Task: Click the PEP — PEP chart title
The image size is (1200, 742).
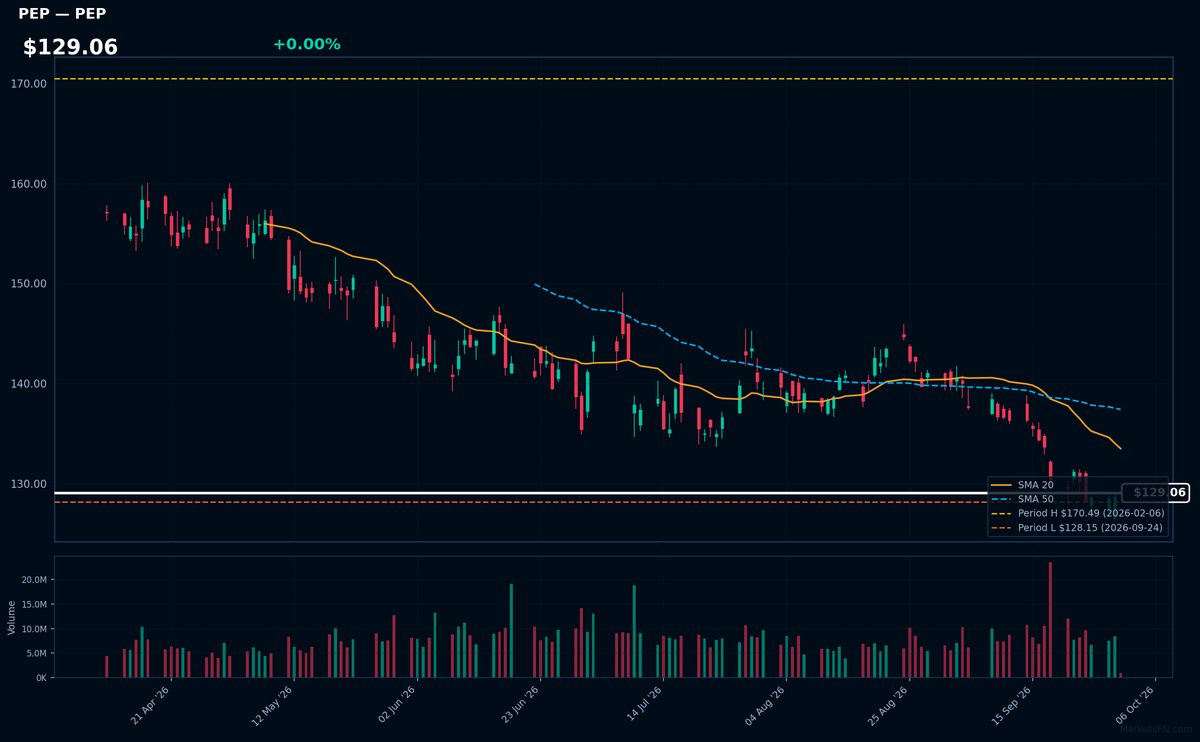Action: click(62, 14)
